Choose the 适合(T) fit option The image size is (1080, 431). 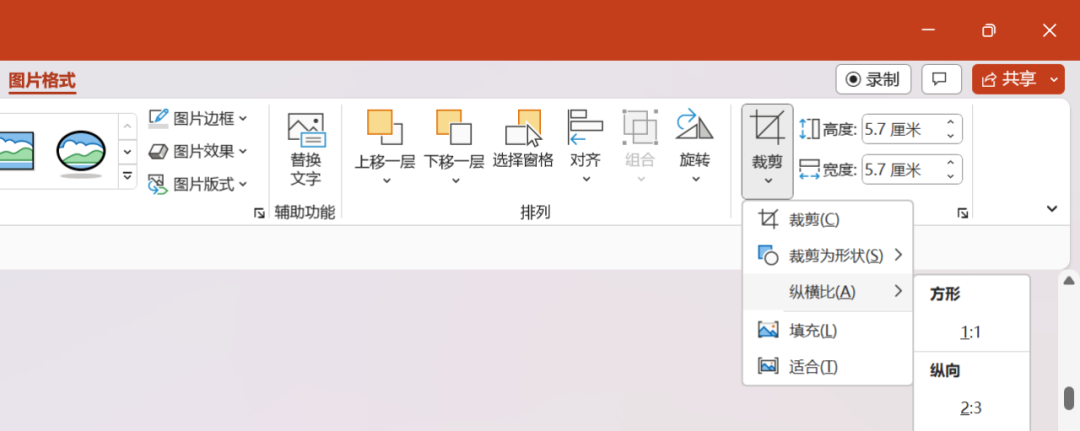(x=827, y=366)
